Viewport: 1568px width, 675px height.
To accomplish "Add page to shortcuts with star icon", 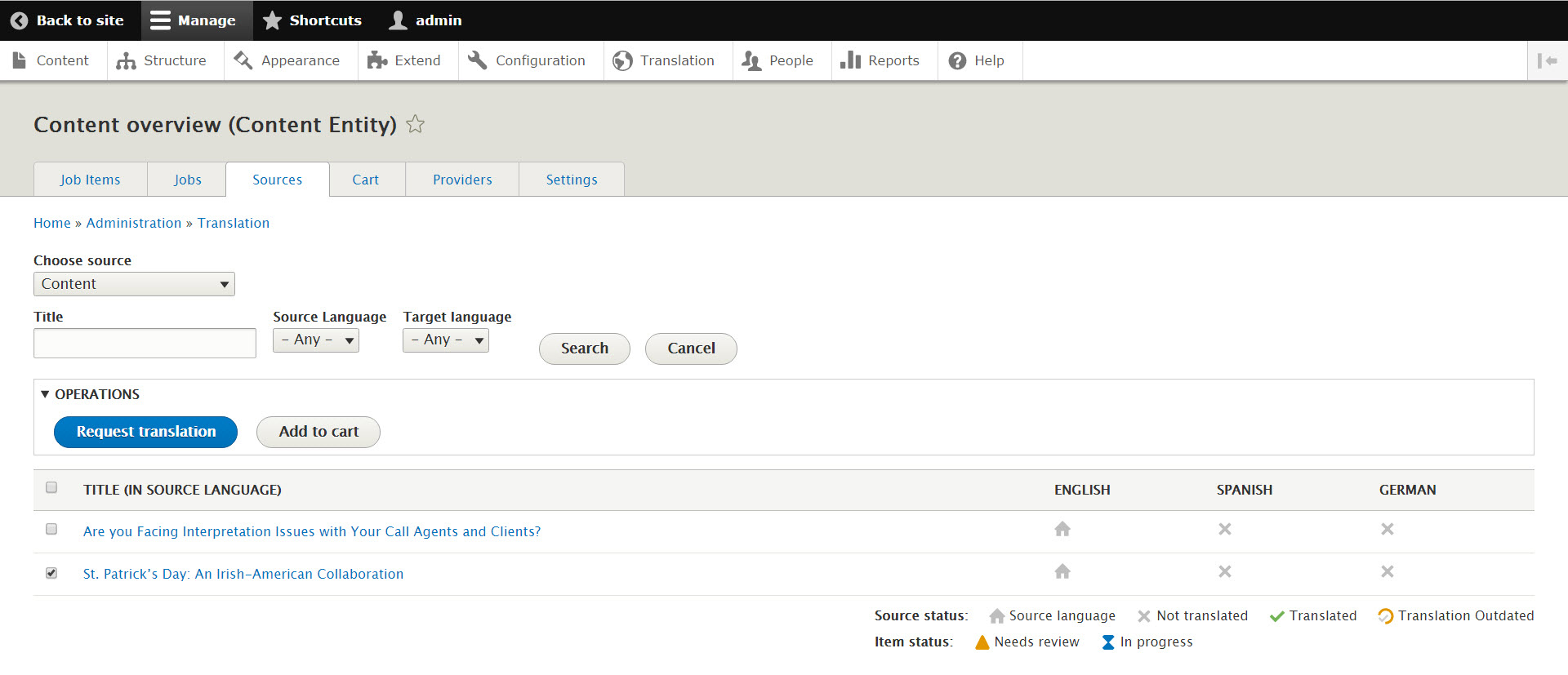I will 415,124.
